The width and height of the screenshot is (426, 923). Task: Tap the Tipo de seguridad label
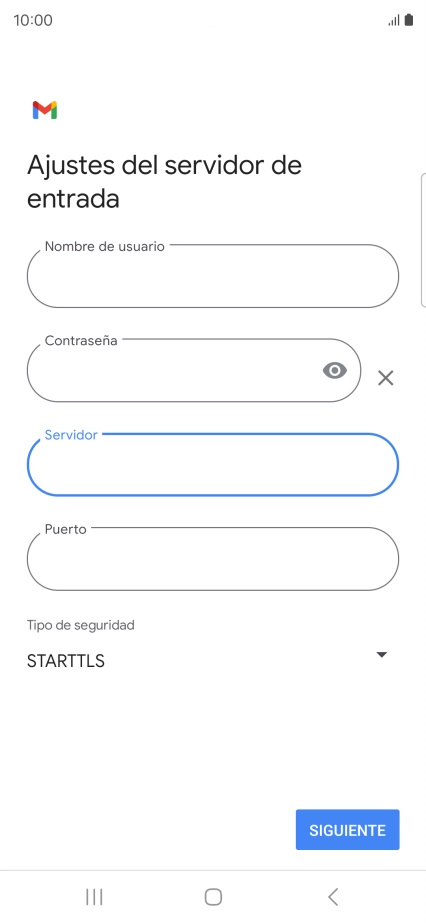81,625
